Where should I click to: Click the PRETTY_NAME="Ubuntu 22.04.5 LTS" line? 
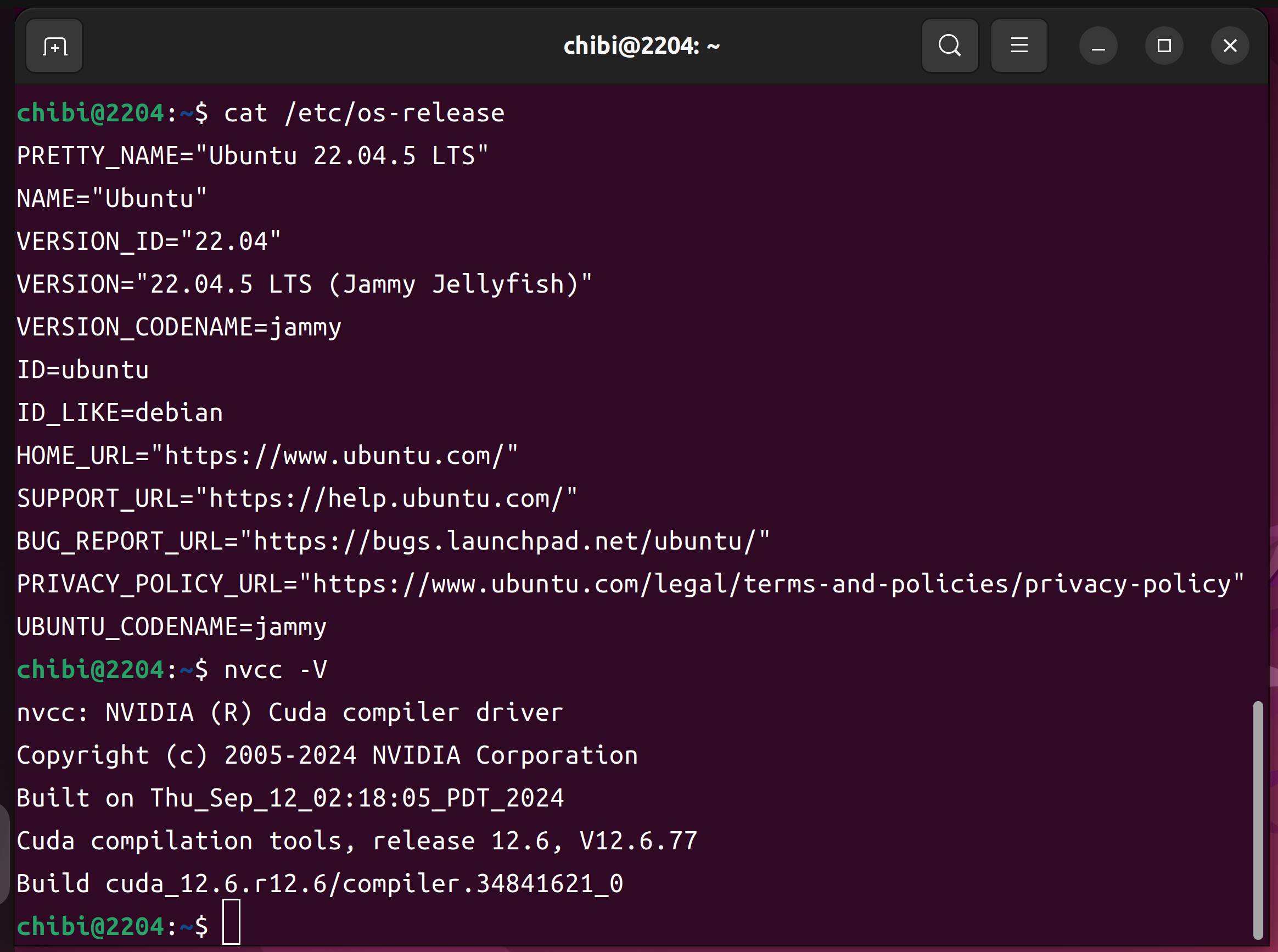point(253,156)
